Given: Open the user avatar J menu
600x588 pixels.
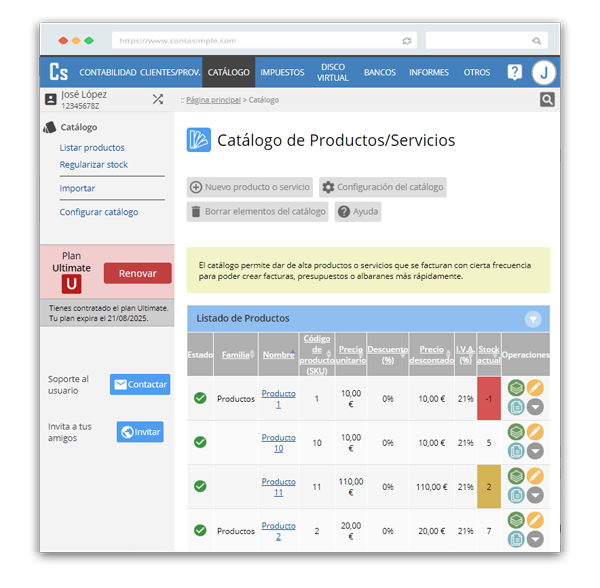Looking at the screenshot, I should click(543, 72).
